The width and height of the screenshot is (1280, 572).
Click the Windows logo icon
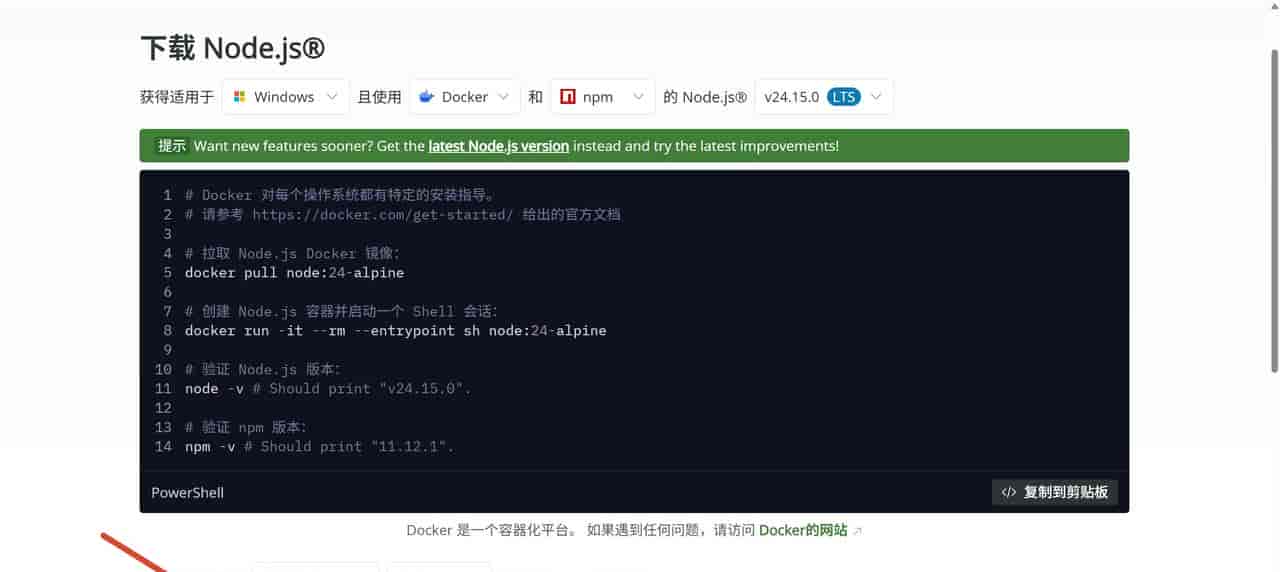click(x=240, y=97)
